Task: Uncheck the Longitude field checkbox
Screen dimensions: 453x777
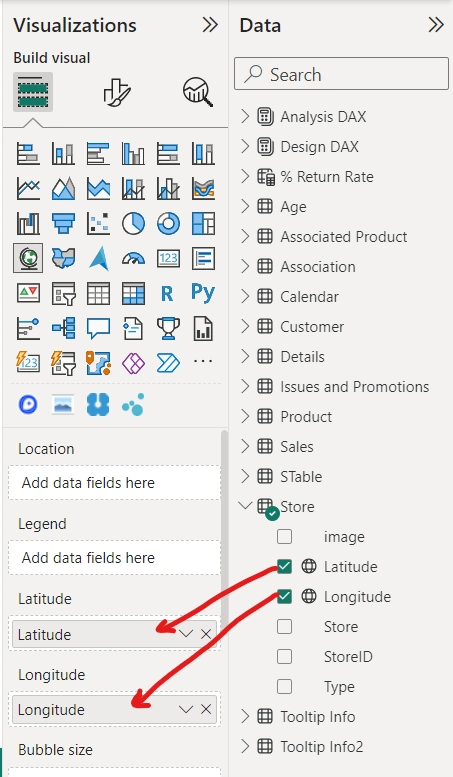Action: (284, 597)
